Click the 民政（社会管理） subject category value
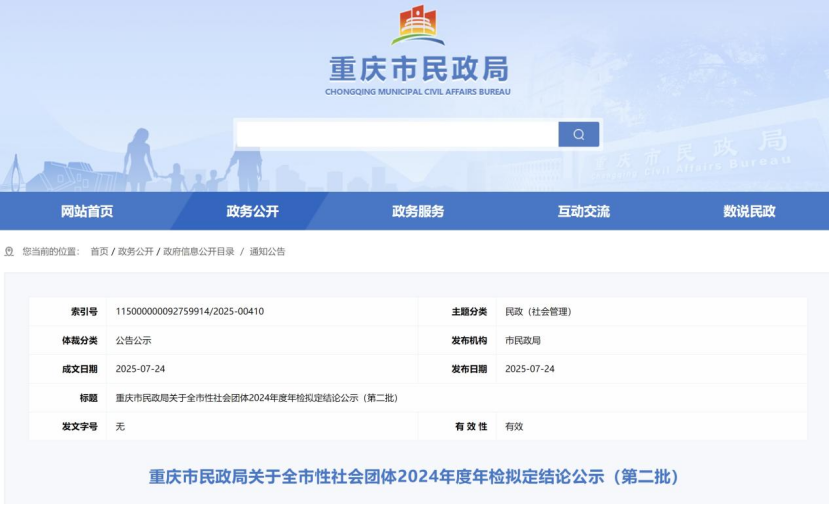 (x=538, y=312)
